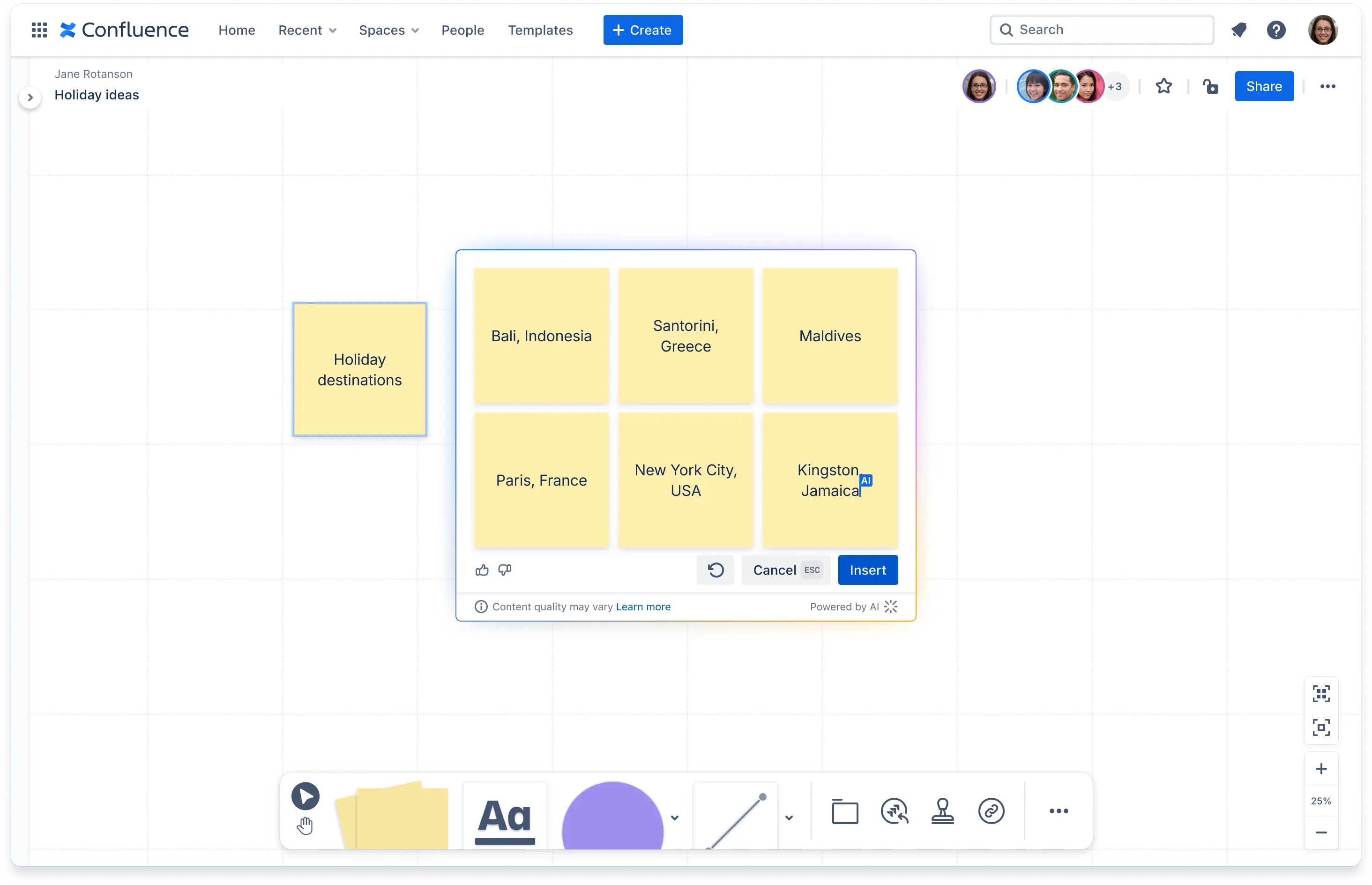Click the thumbs up feedback icon

482,570
